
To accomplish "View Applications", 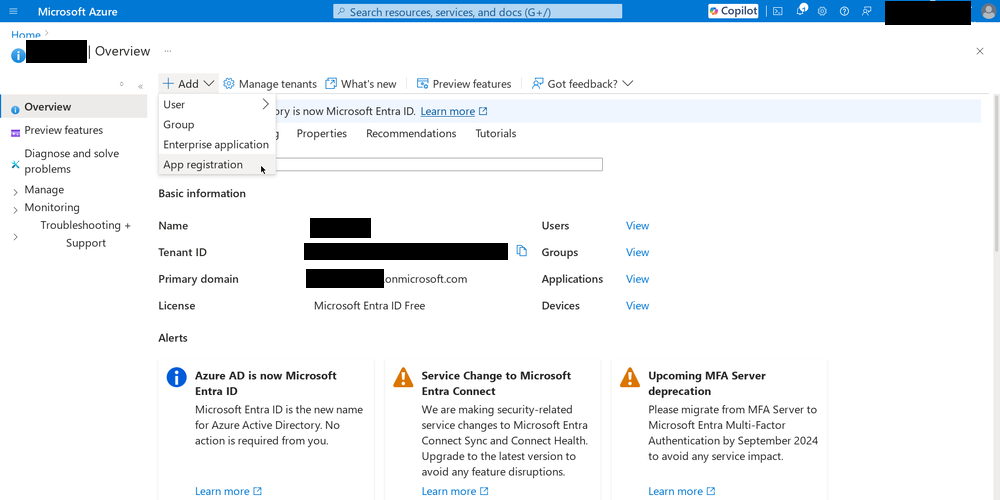I will click(637, 279).
